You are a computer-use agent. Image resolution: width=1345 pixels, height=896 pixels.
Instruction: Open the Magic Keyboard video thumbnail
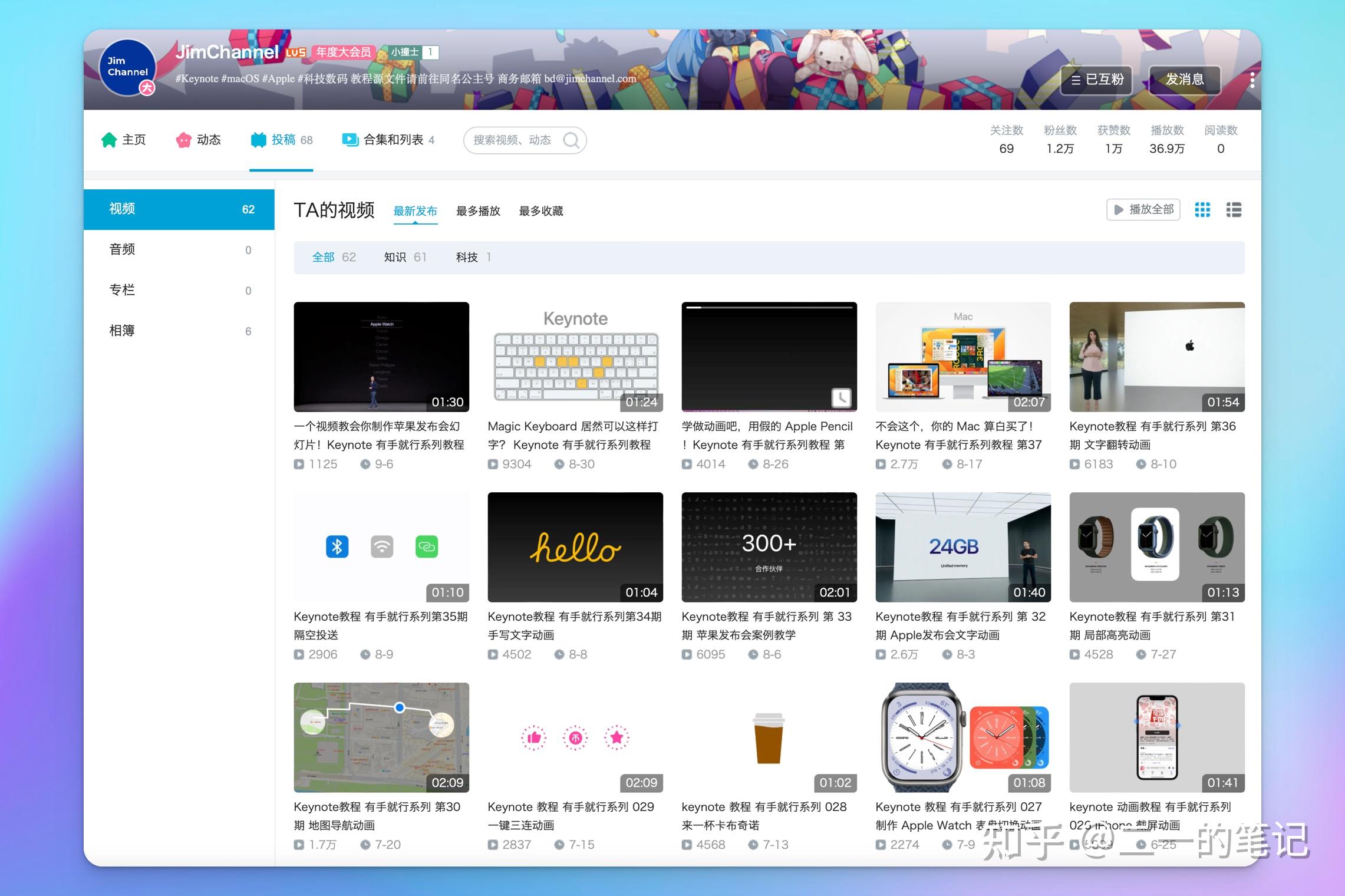[575, 357]
